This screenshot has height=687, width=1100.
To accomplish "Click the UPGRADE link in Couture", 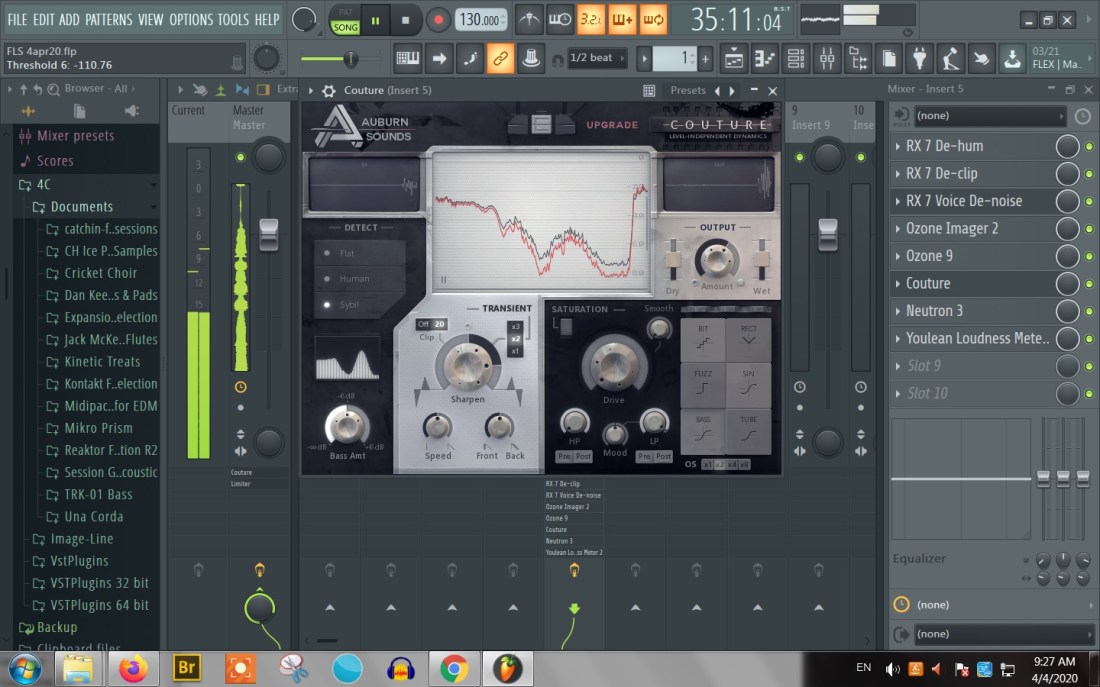I will tap(612, 125).
